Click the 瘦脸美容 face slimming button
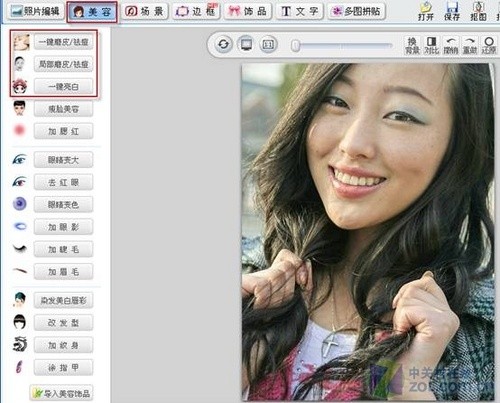500x403 pixels. (x=63, y=109)
